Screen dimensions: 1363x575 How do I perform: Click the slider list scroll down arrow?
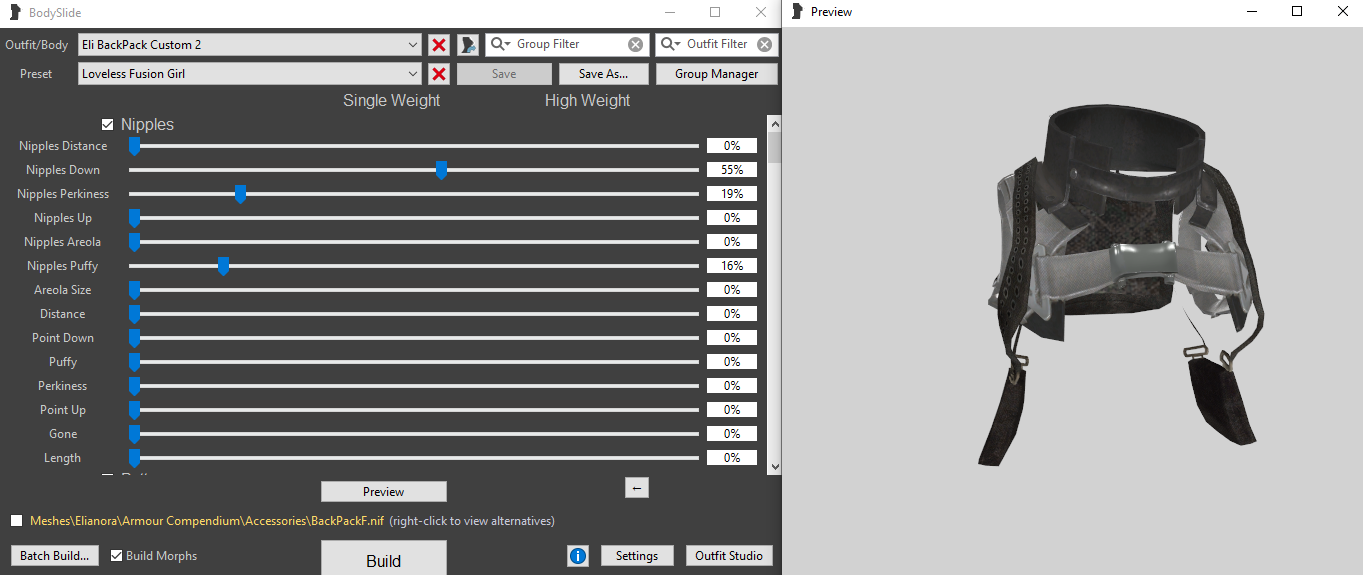point(774,466)
